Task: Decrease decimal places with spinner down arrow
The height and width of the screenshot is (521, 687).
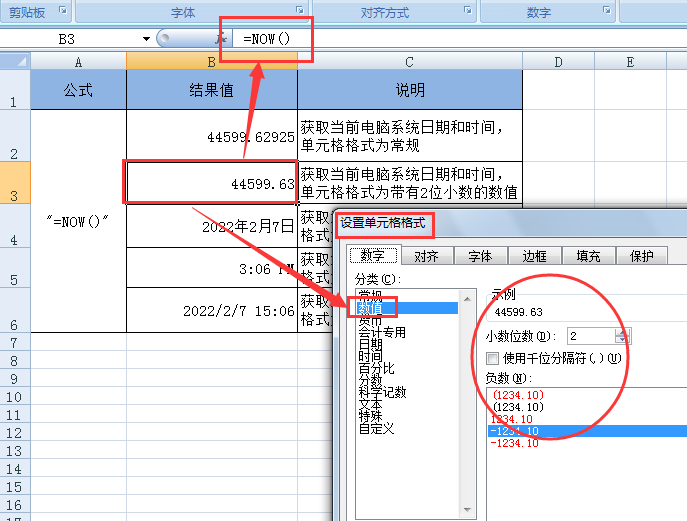Action: click(622, 340)
